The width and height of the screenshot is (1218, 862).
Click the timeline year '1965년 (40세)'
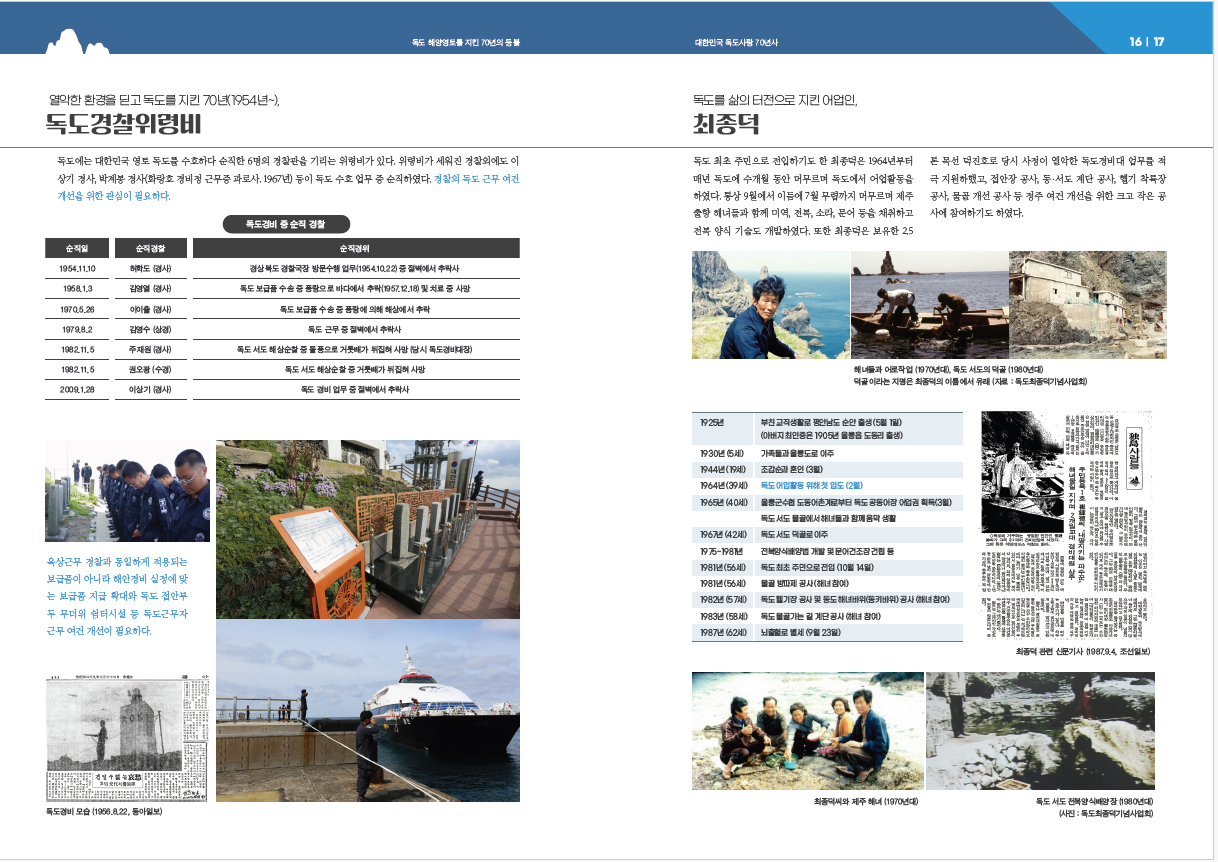723,502
